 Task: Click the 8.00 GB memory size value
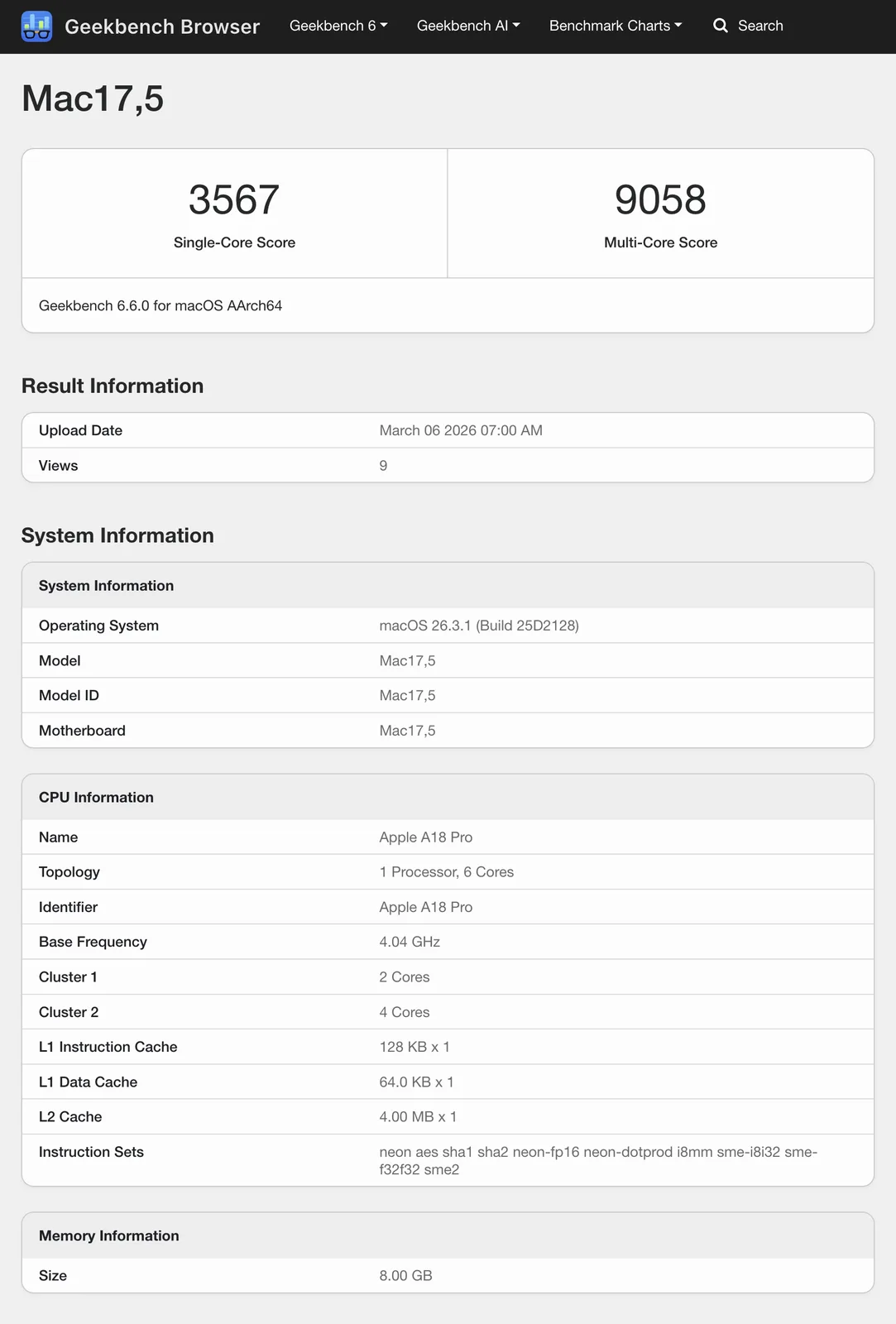[405, 1276]
